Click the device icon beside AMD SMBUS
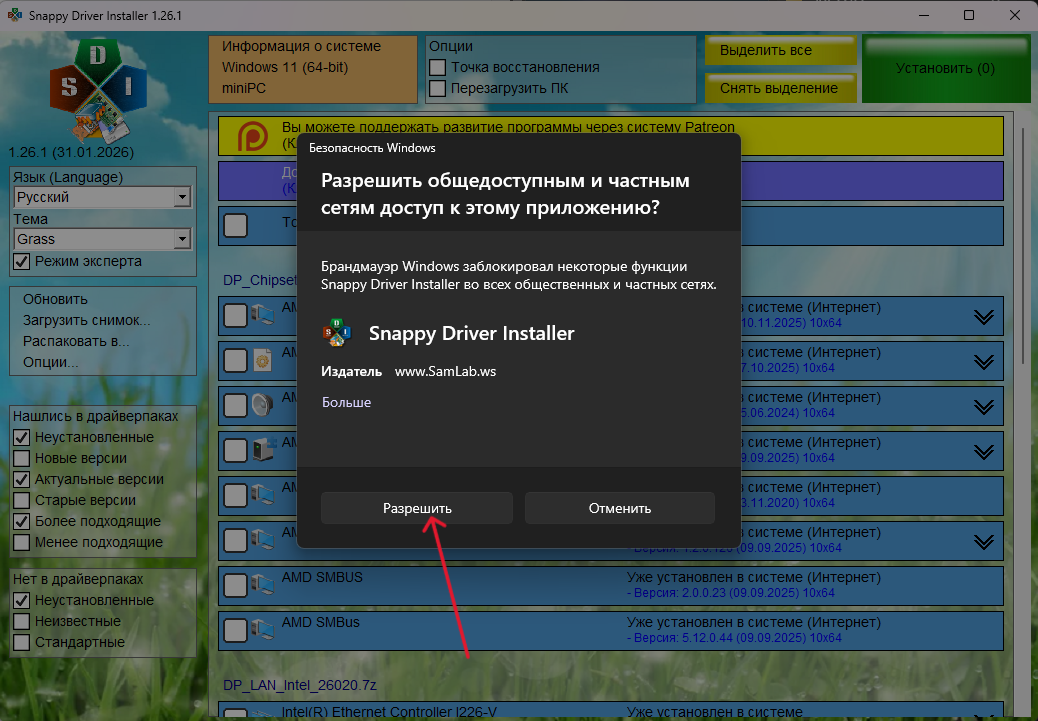This screenshot has height=721, width=1038. pyautogui.click(x=264, y=585)
